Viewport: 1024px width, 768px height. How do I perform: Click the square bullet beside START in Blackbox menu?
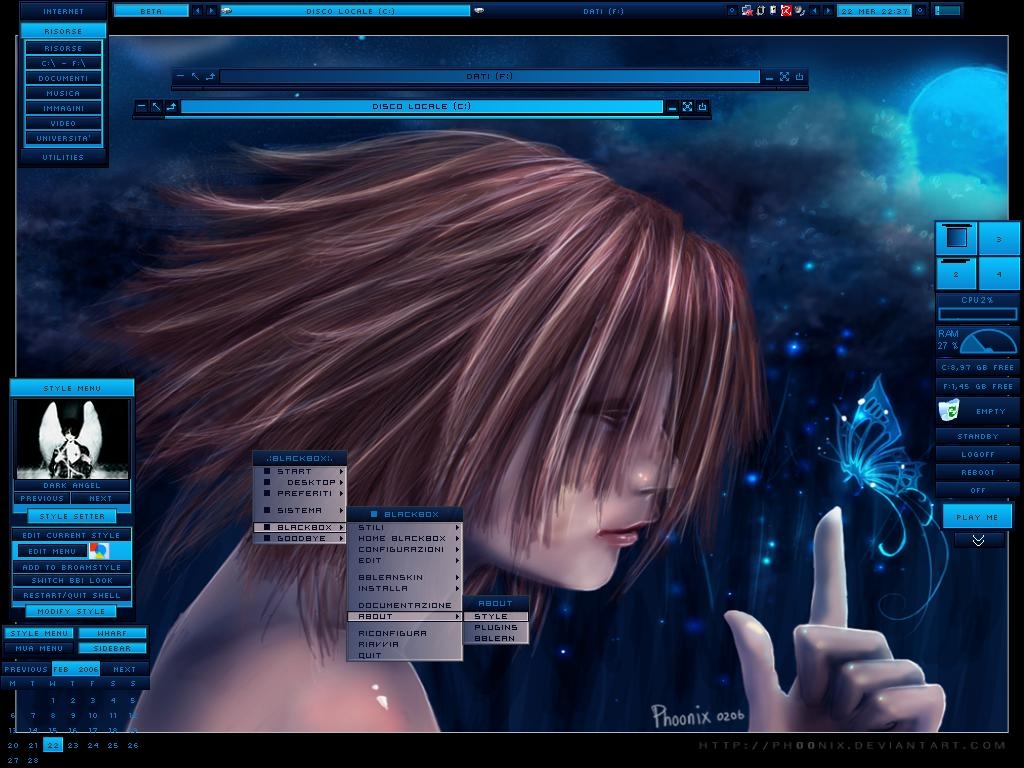[x=266, y=471]
